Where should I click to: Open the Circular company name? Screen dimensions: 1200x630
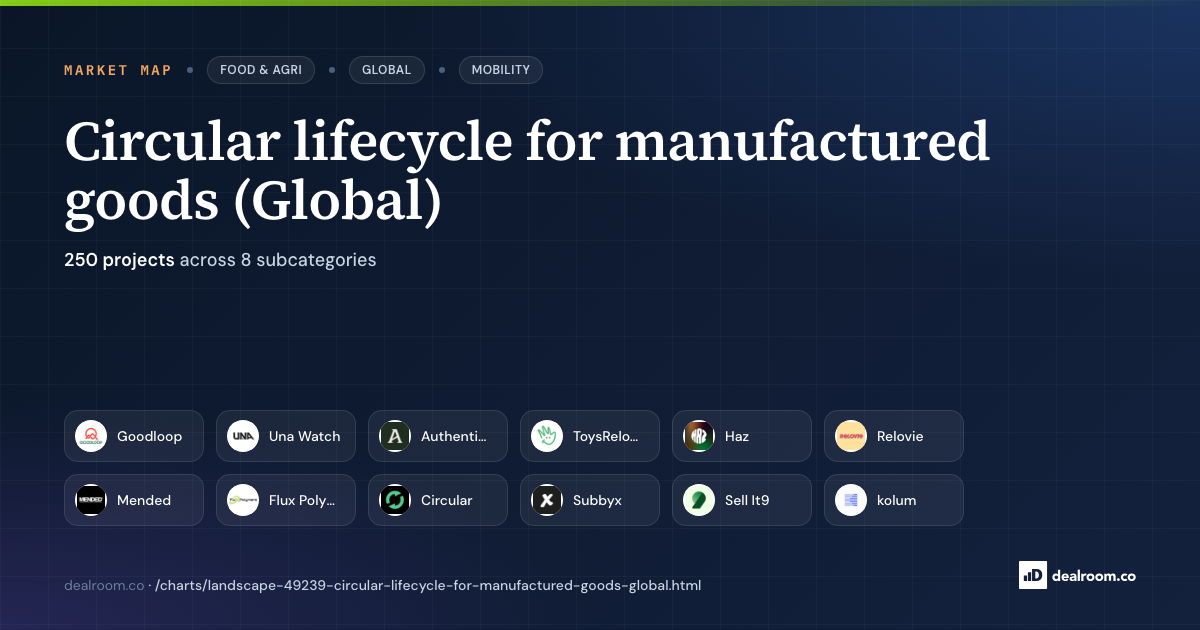pyautogui.click(x=447, y=500)
